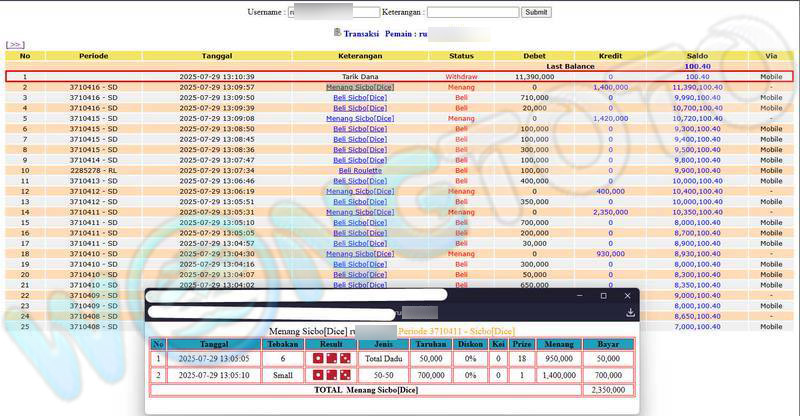Screen dimensions: 800x416
Task: Maximize the popup result window
Action: pos(603,296)
